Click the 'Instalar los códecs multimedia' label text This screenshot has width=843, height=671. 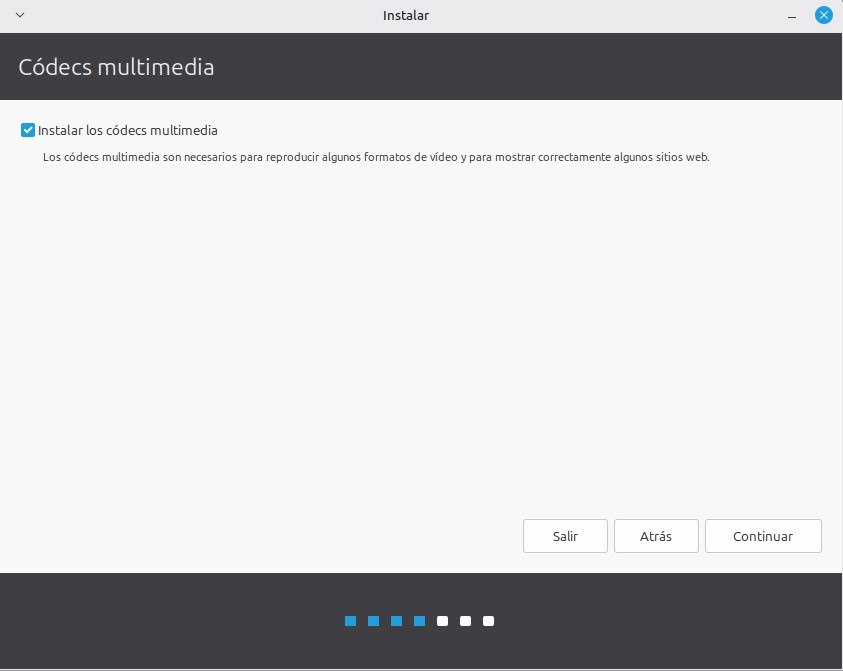point(127,130)
